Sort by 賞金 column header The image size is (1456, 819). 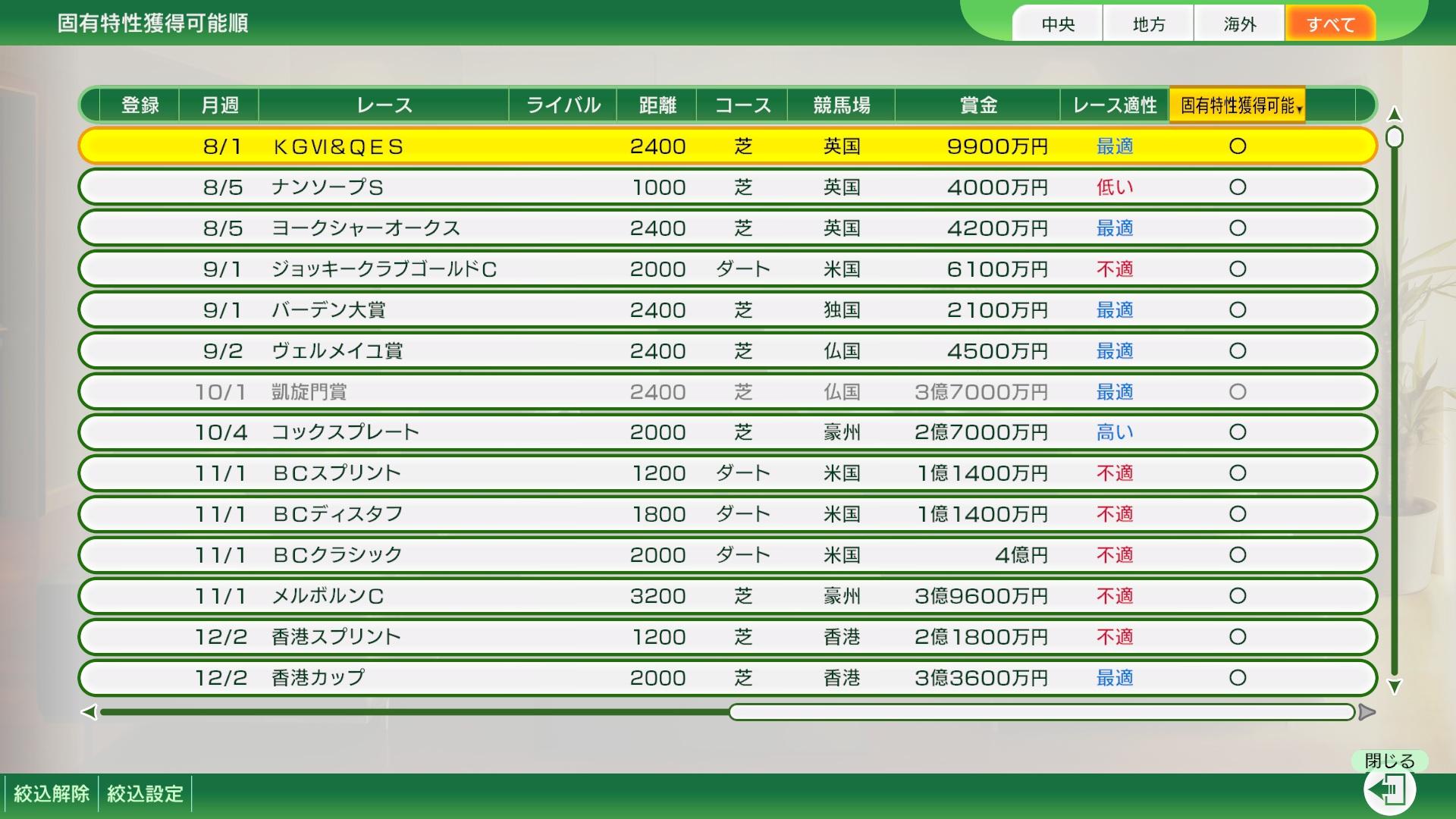point(977,105)
